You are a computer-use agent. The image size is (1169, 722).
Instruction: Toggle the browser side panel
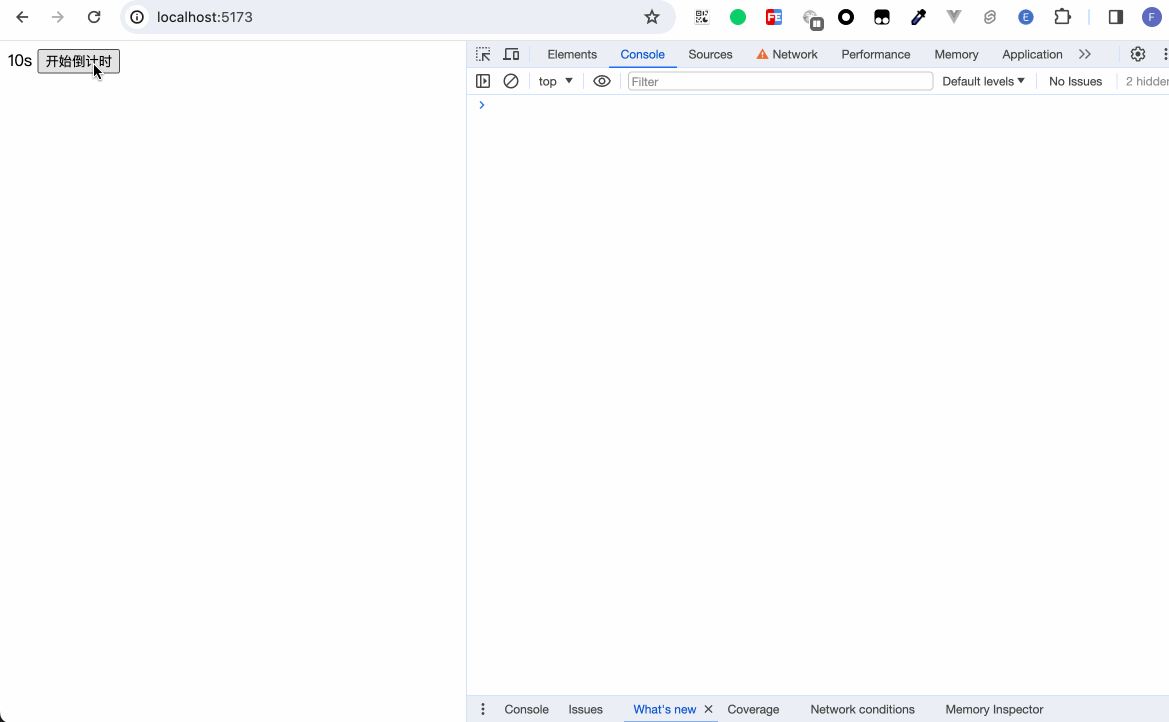(1116, 17)
